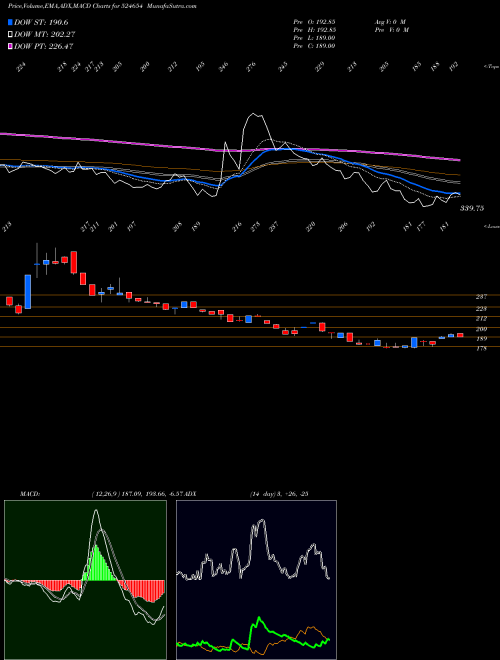
Task: Click the 175 price level label
Action: pos(481,349)
